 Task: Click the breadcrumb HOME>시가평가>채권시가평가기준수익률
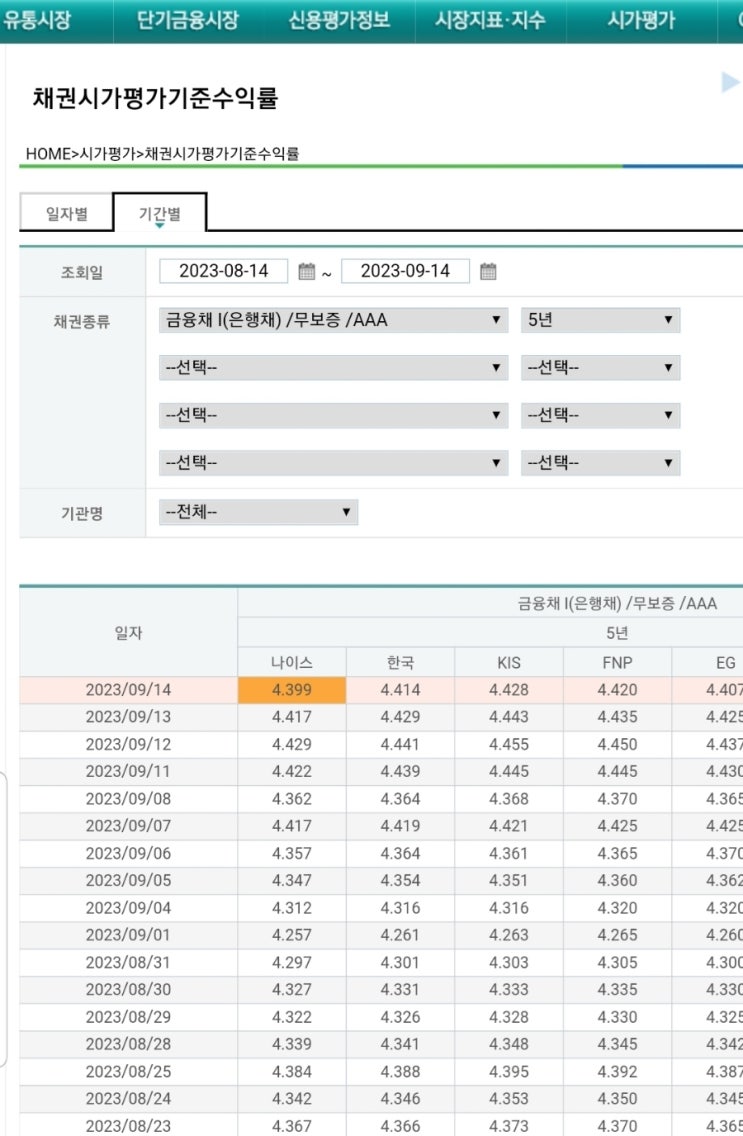coord(162,154)
